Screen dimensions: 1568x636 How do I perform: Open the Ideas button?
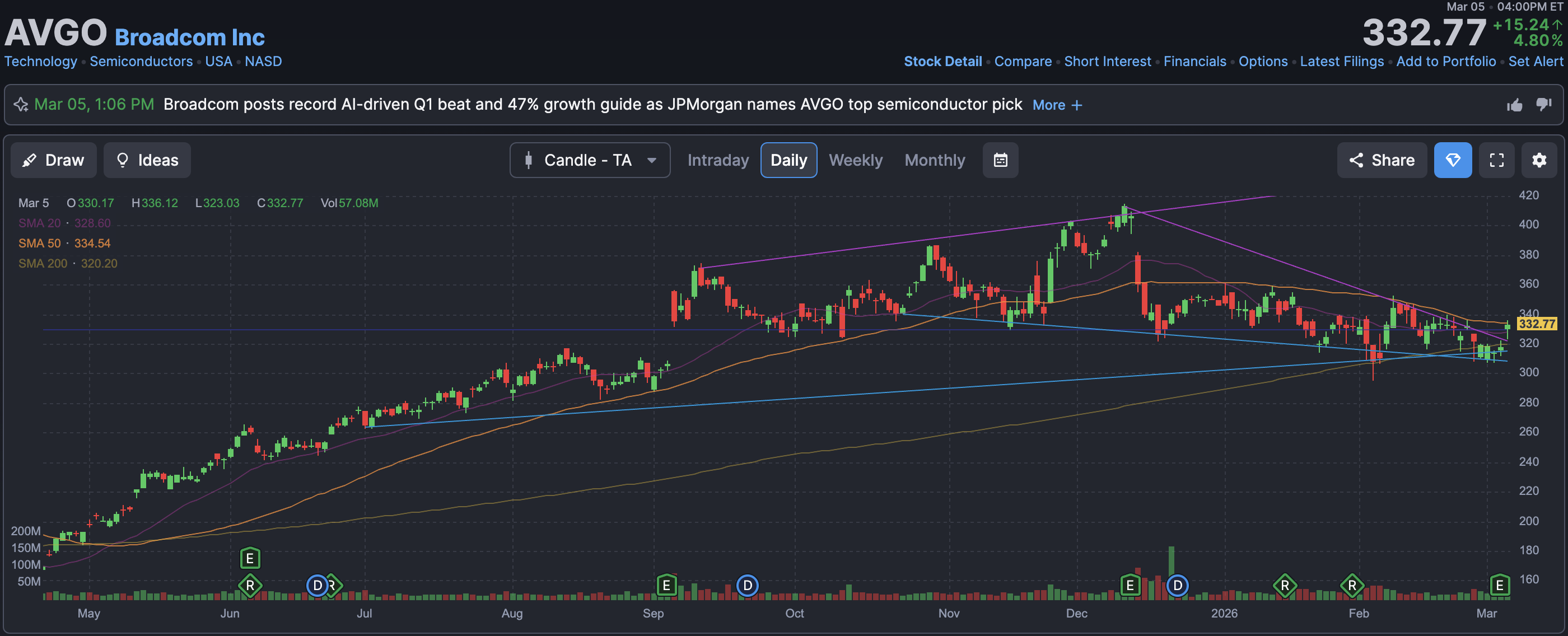coord(147,160)
